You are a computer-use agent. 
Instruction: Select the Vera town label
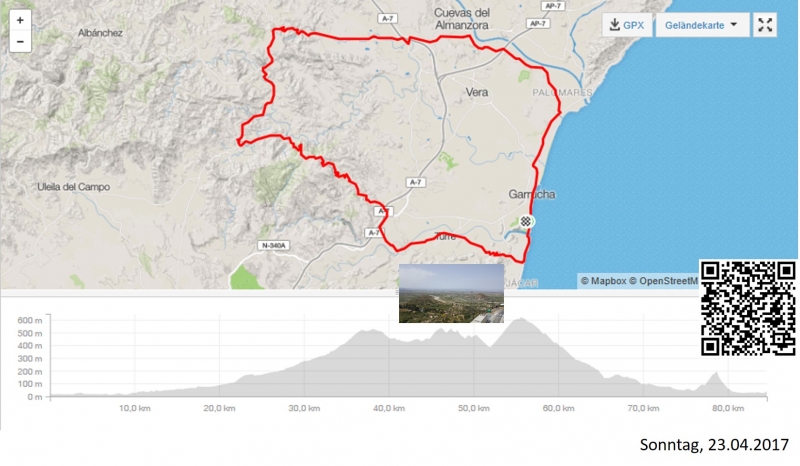477,92
